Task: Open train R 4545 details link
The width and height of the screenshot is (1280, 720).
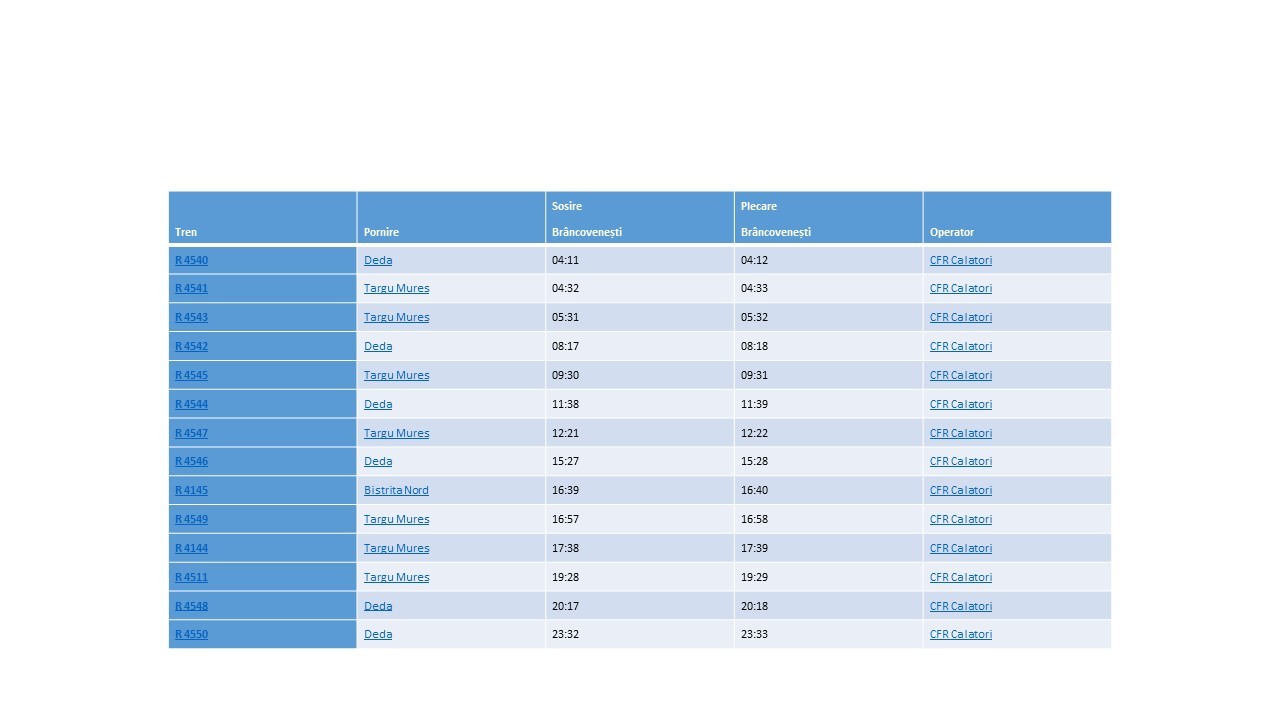Action: (191, 375)
